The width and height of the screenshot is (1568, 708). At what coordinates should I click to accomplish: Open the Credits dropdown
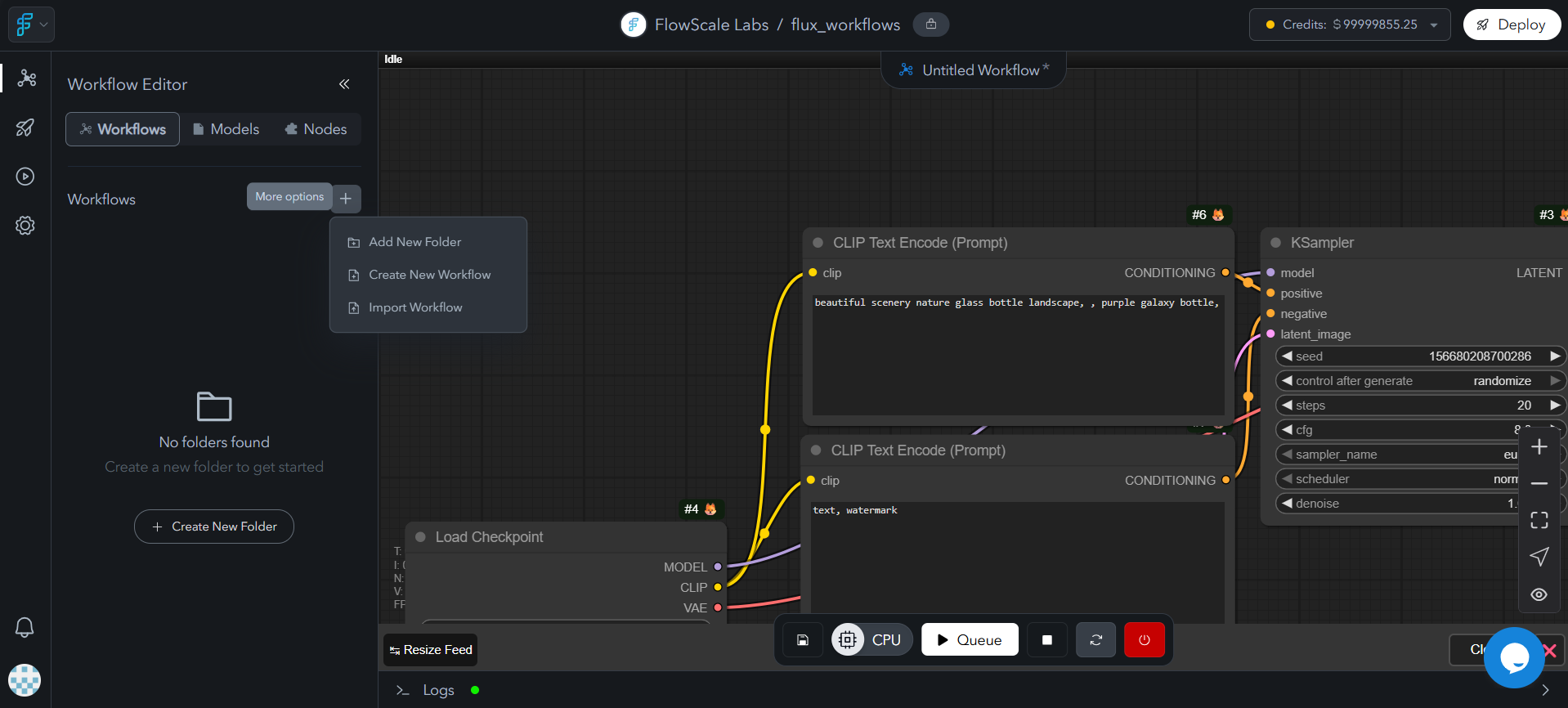click(x=1350, y=25)
